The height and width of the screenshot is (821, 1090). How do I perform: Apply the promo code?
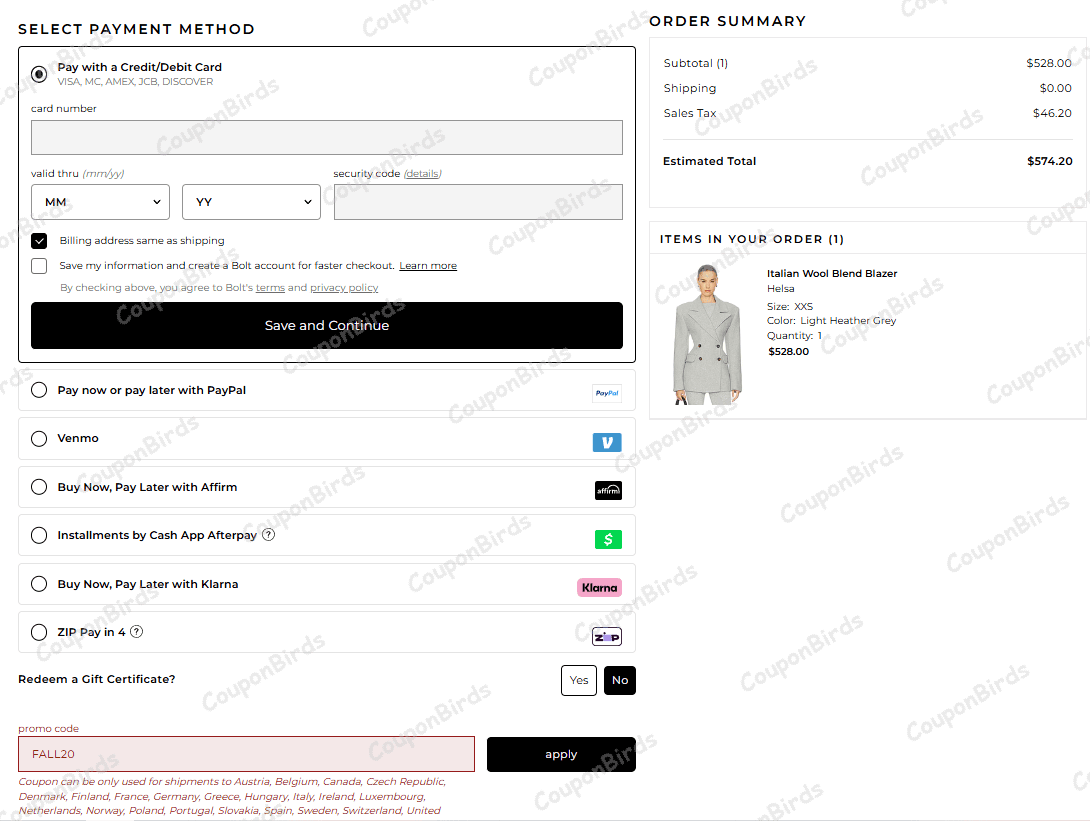[561, 754]
